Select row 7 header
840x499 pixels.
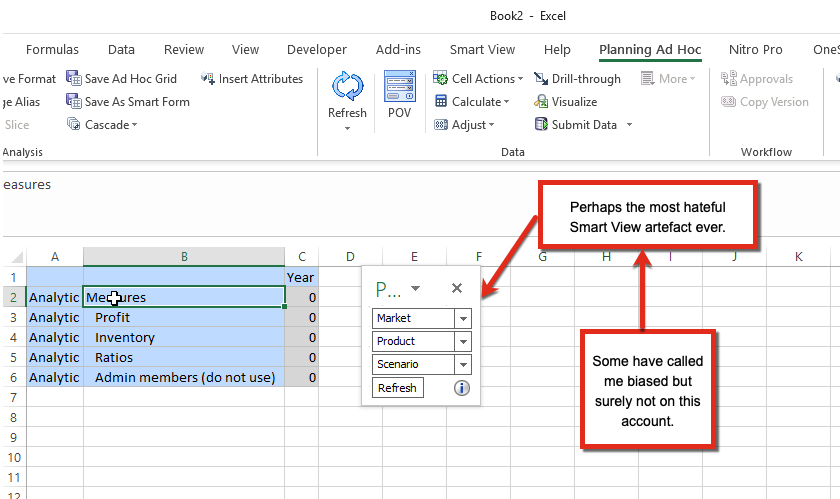[13, 398]
